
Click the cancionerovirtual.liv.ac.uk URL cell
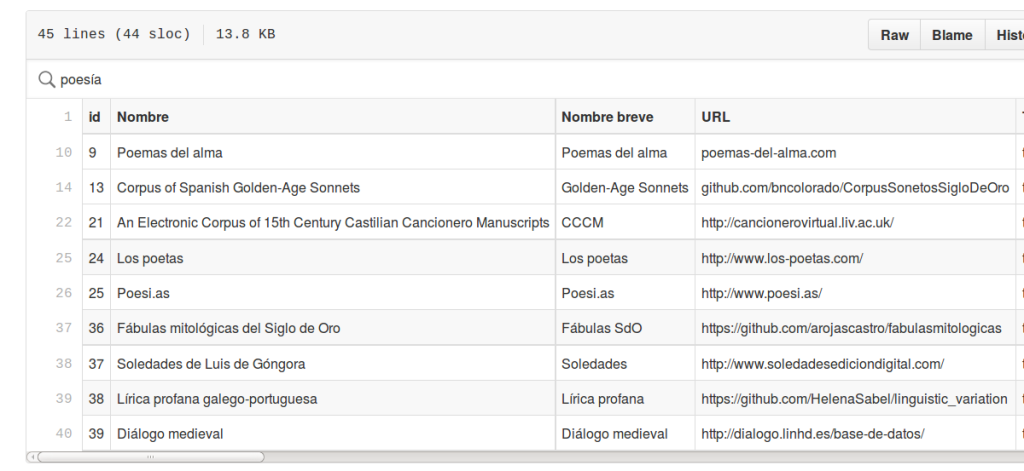click(x=855, y=222)
